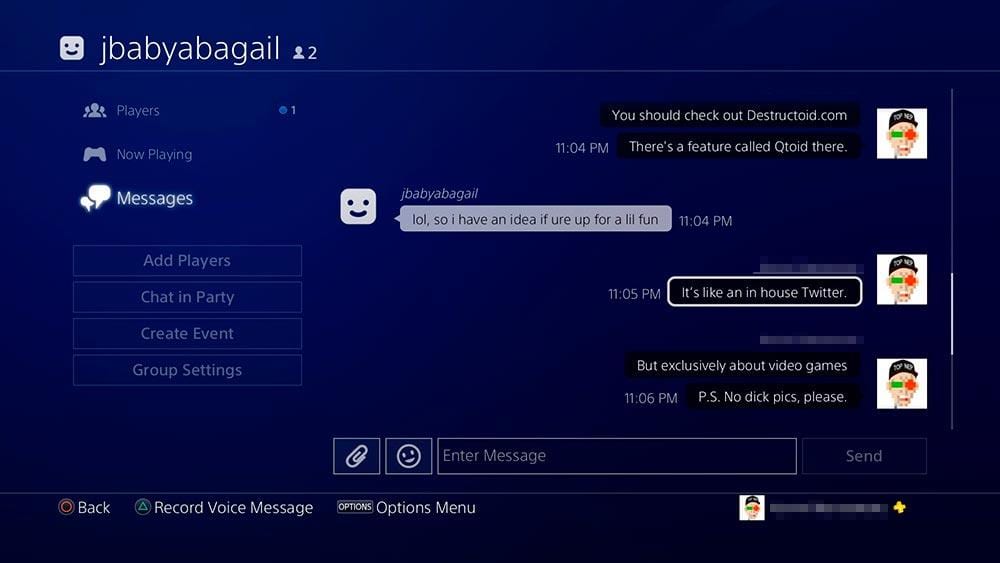Click the member count icon beside the title
Screen dimensions: 1000x563
305,53
